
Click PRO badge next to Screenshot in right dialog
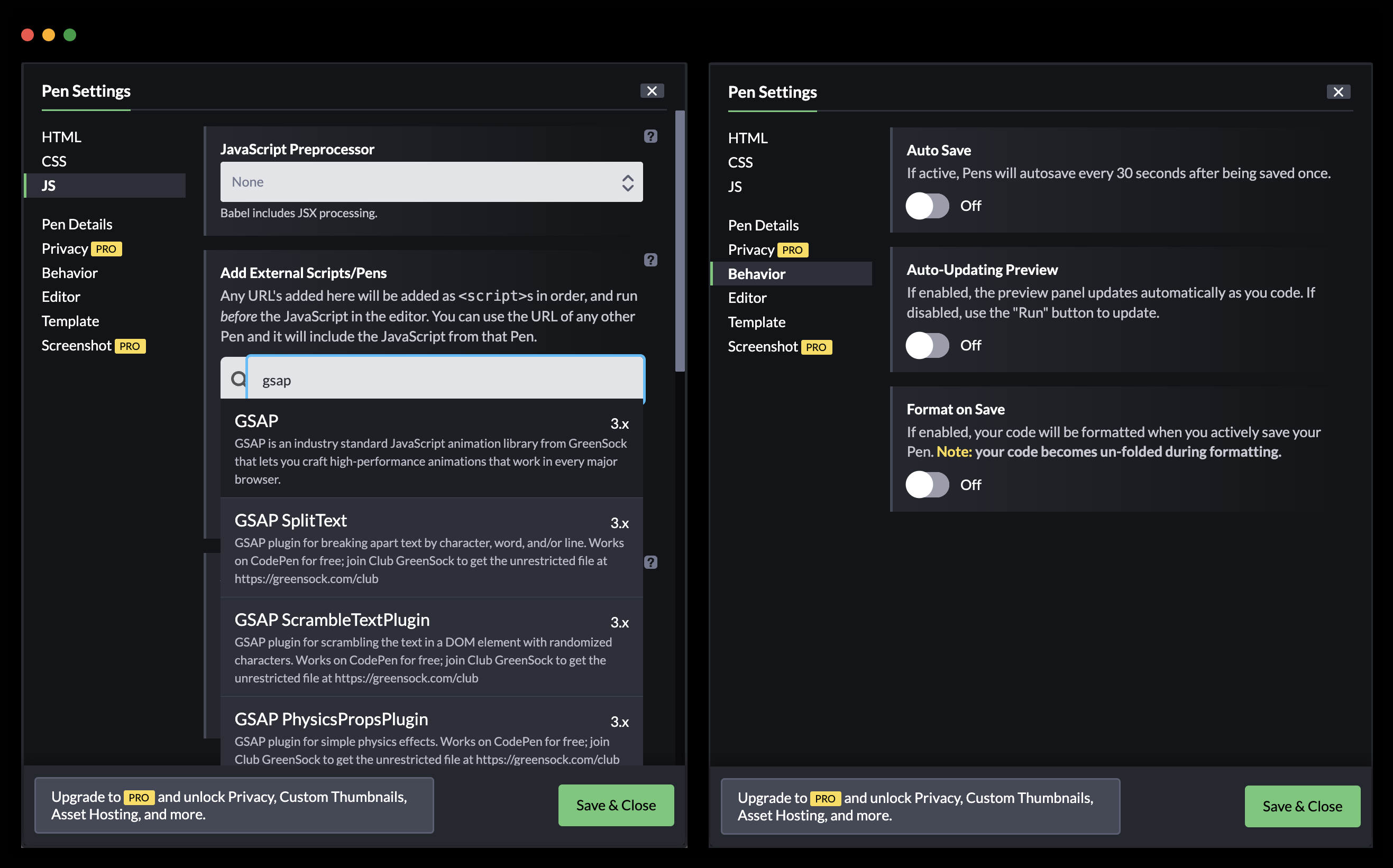[816, 347]
